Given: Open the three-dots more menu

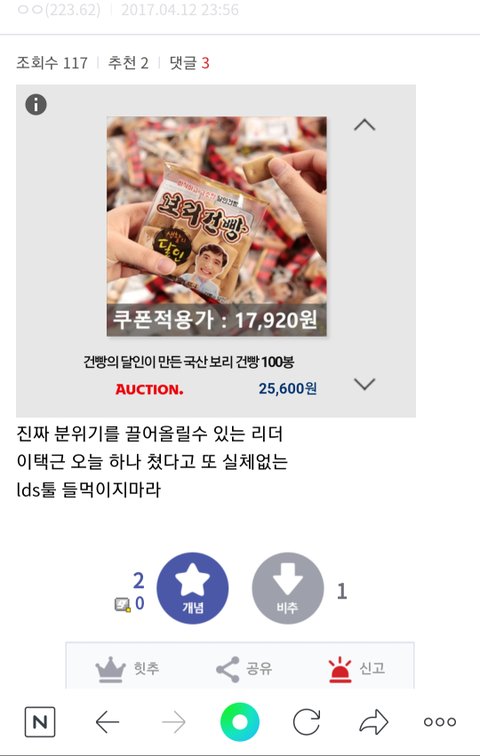Looking at the screenshot, I should pos(440,722).
